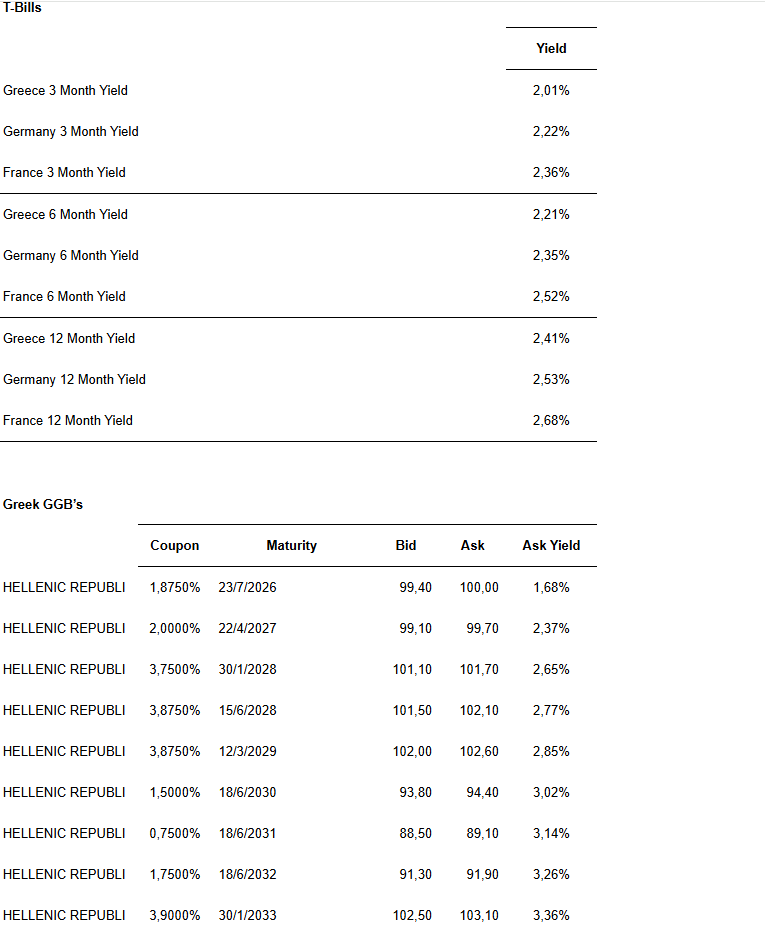
Task: Click the Greek GGB's section heading
Action: tap(43, 504)
